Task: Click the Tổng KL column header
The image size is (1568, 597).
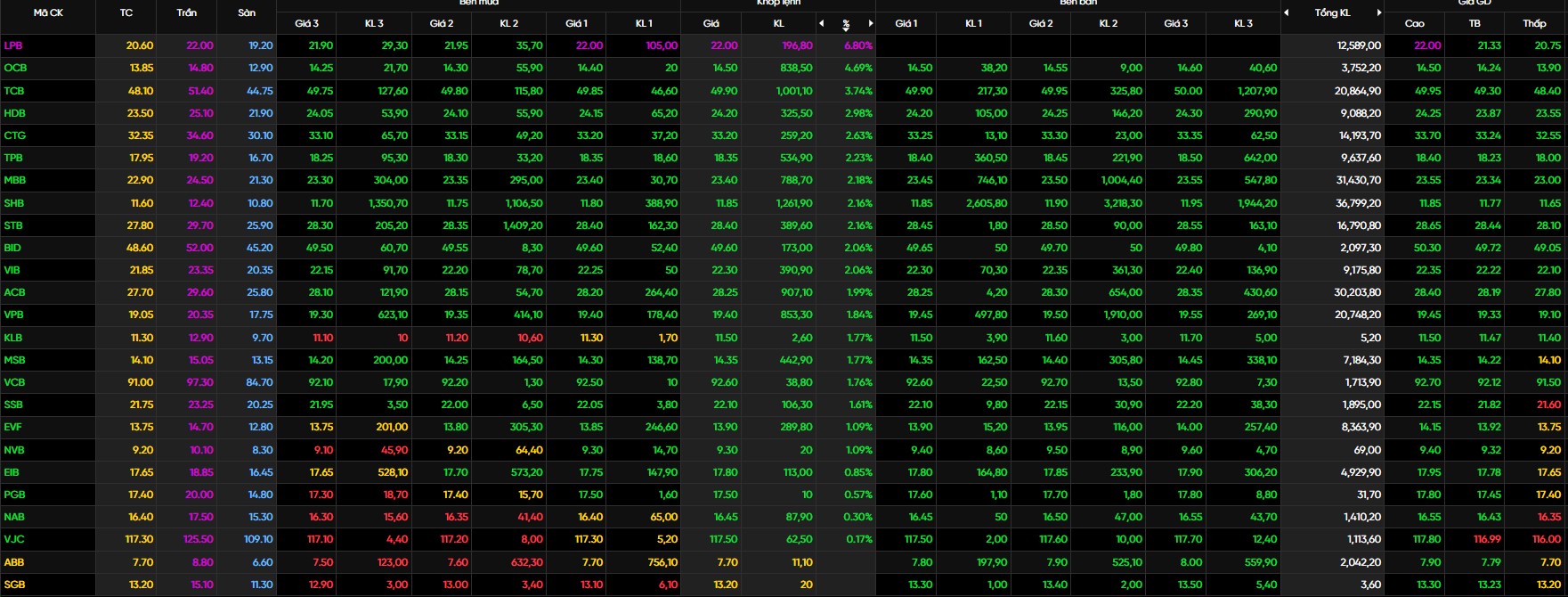Action: click(1332, 12)
